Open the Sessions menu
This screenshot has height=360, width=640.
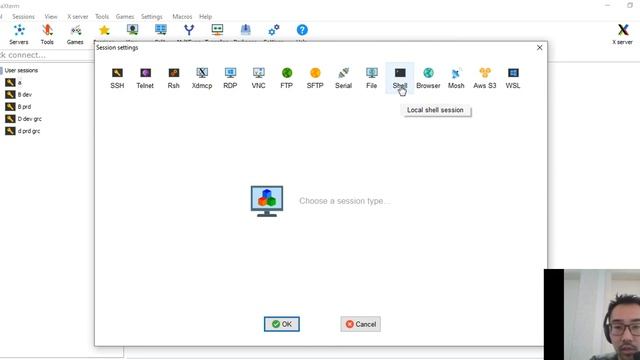coord(23,17)
